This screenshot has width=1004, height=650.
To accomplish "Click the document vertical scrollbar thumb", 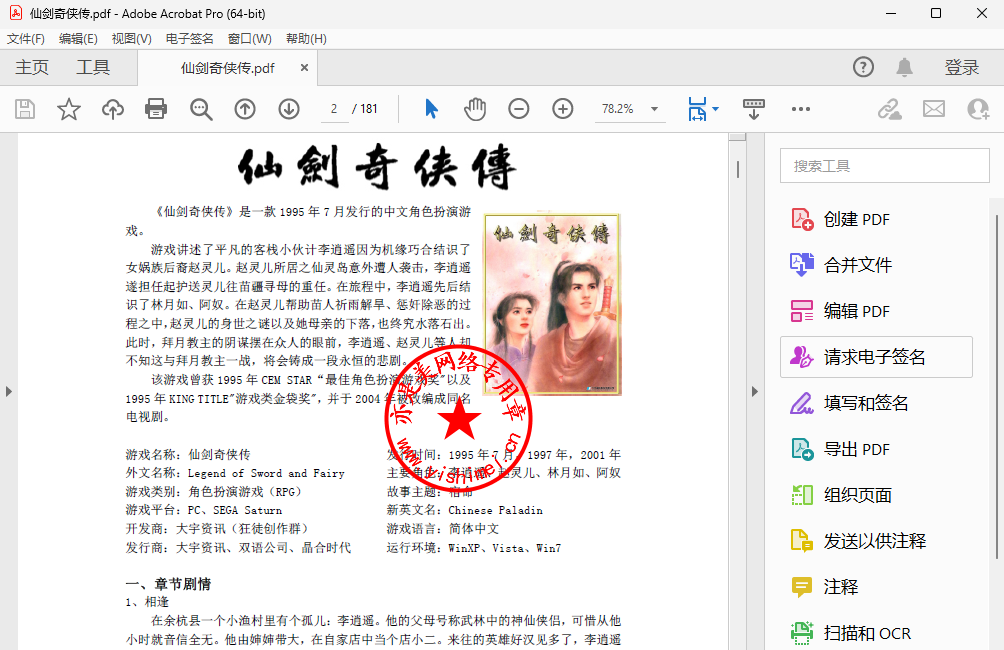I will [x=738, y=170].
